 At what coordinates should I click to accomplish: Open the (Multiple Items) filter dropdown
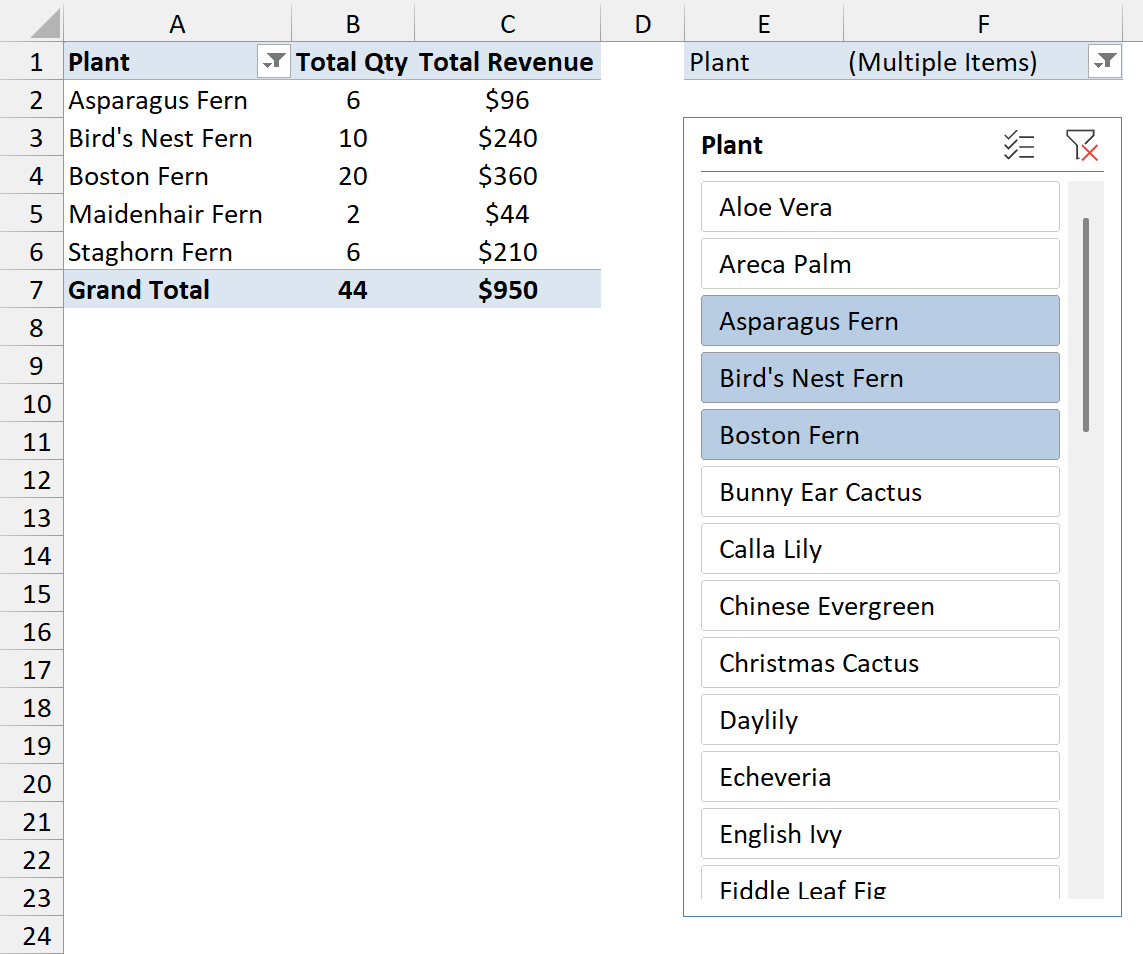click(1105, 61)
